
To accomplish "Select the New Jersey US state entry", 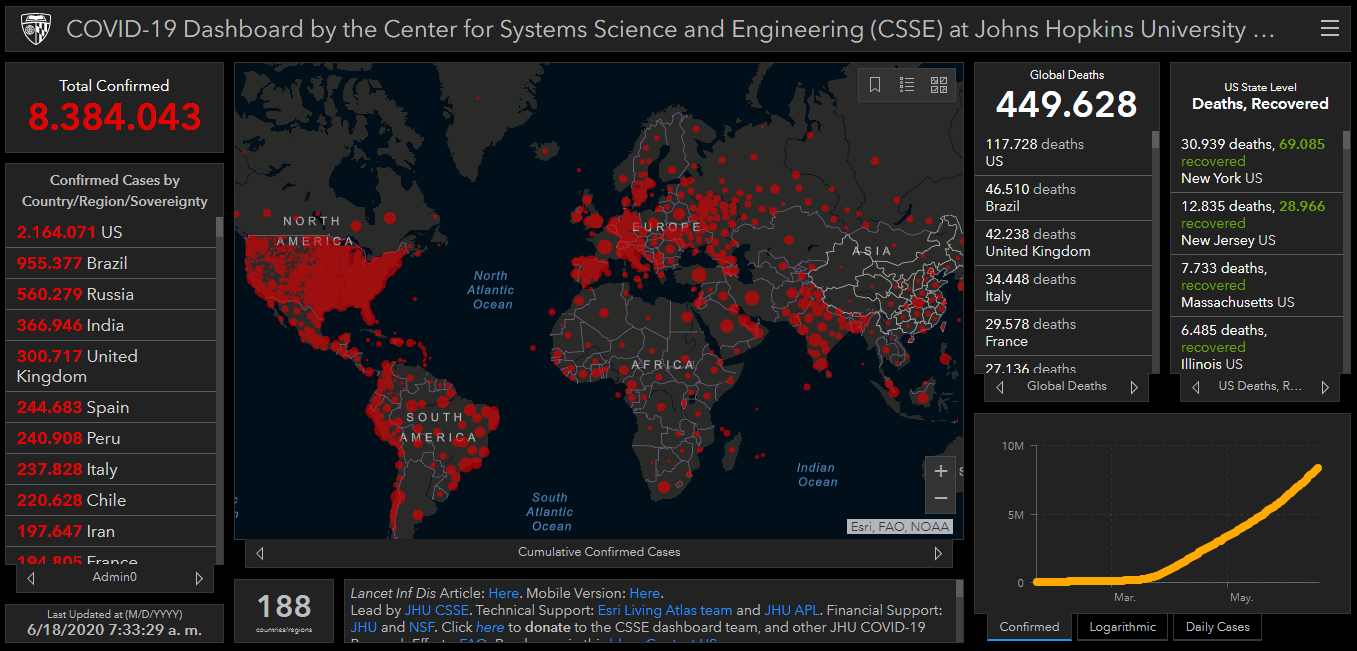I will [1257, 223].
